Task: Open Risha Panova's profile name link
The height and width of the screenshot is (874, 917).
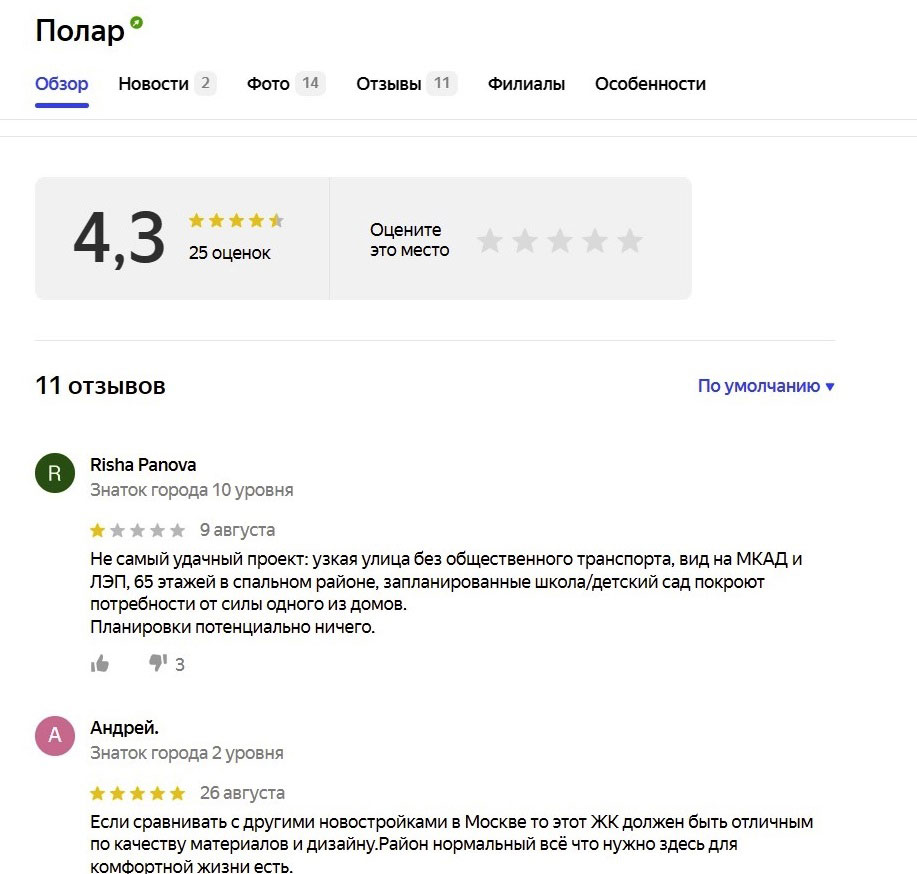Action: tap(143, 464)
